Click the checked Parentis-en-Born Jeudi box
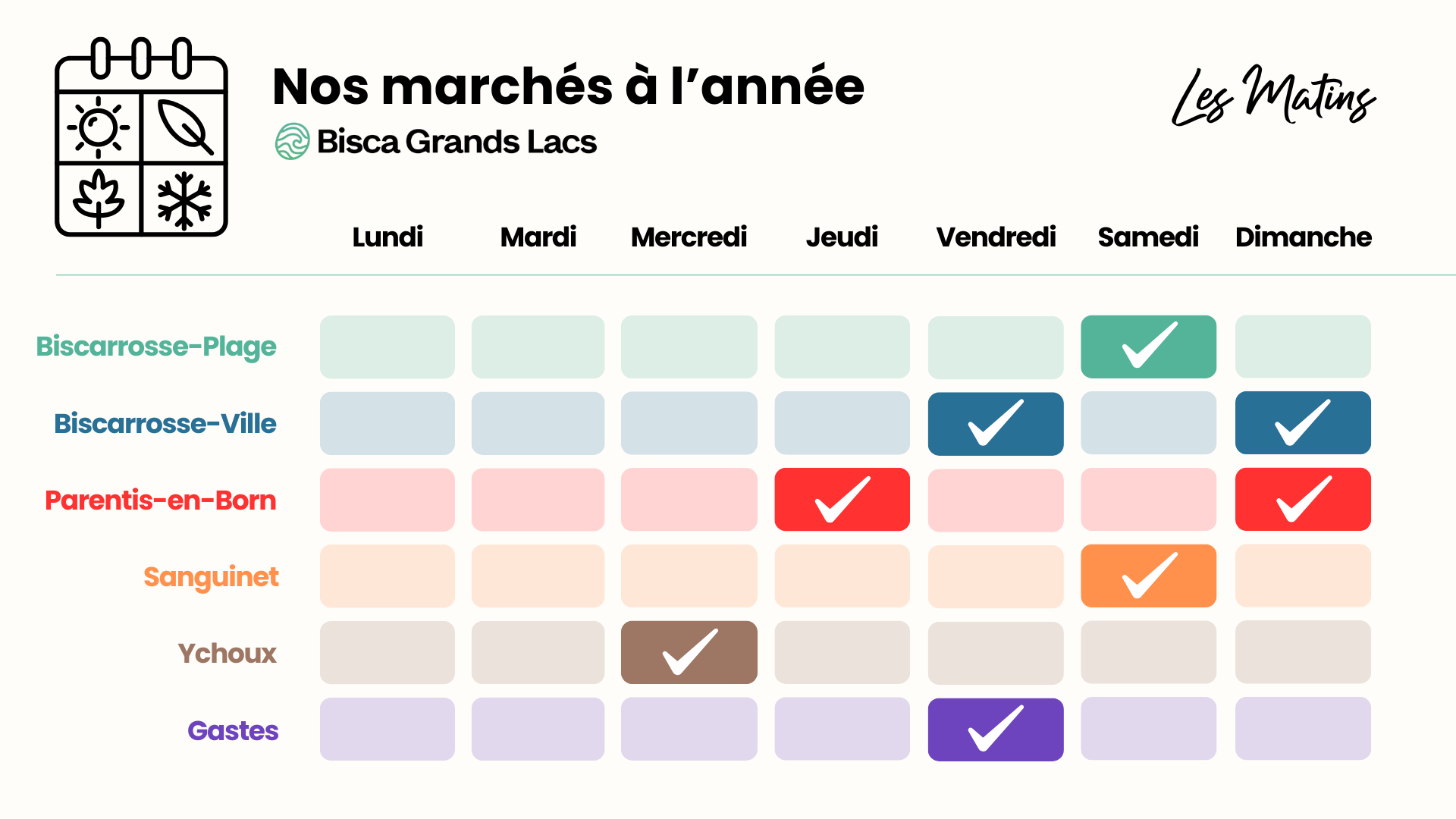Screen dimensions: 1456x819 click(x=842, y=499)
